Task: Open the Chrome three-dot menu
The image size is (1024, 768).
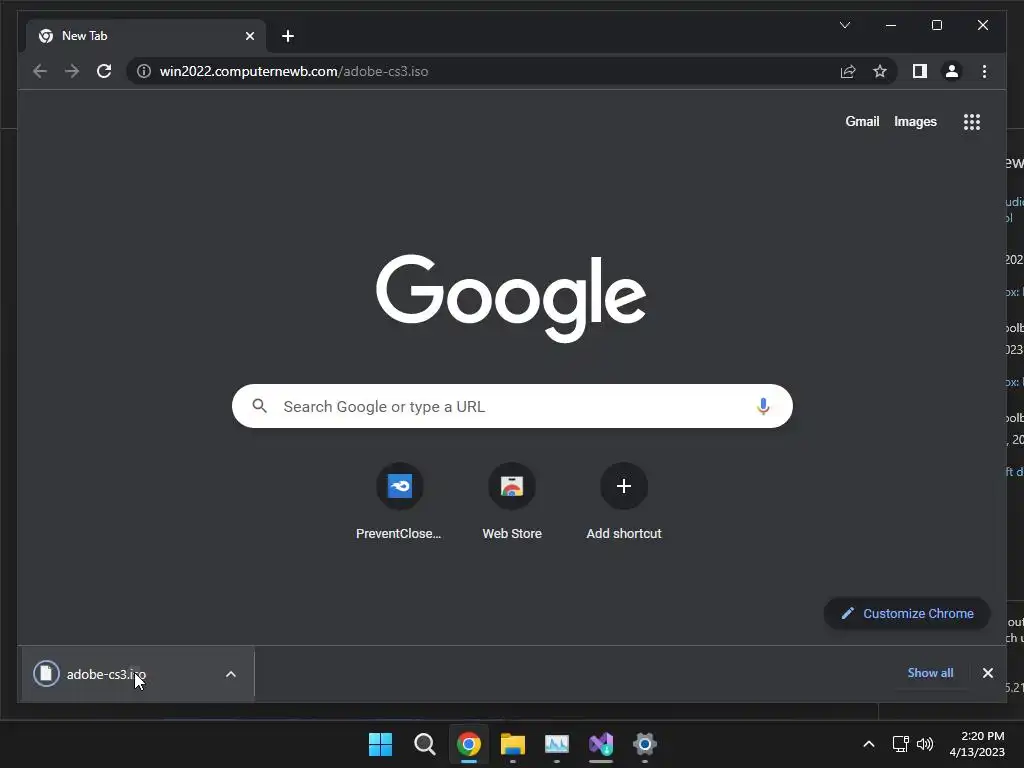Action: (984, 71)
